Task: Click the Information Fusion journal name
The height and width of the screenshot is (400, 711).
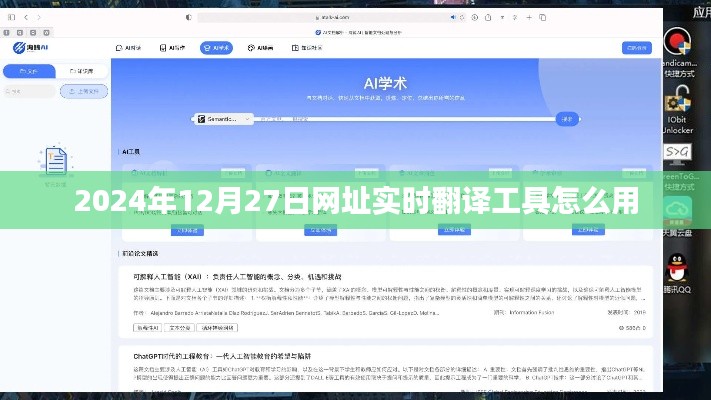Action: pos(531,312)
